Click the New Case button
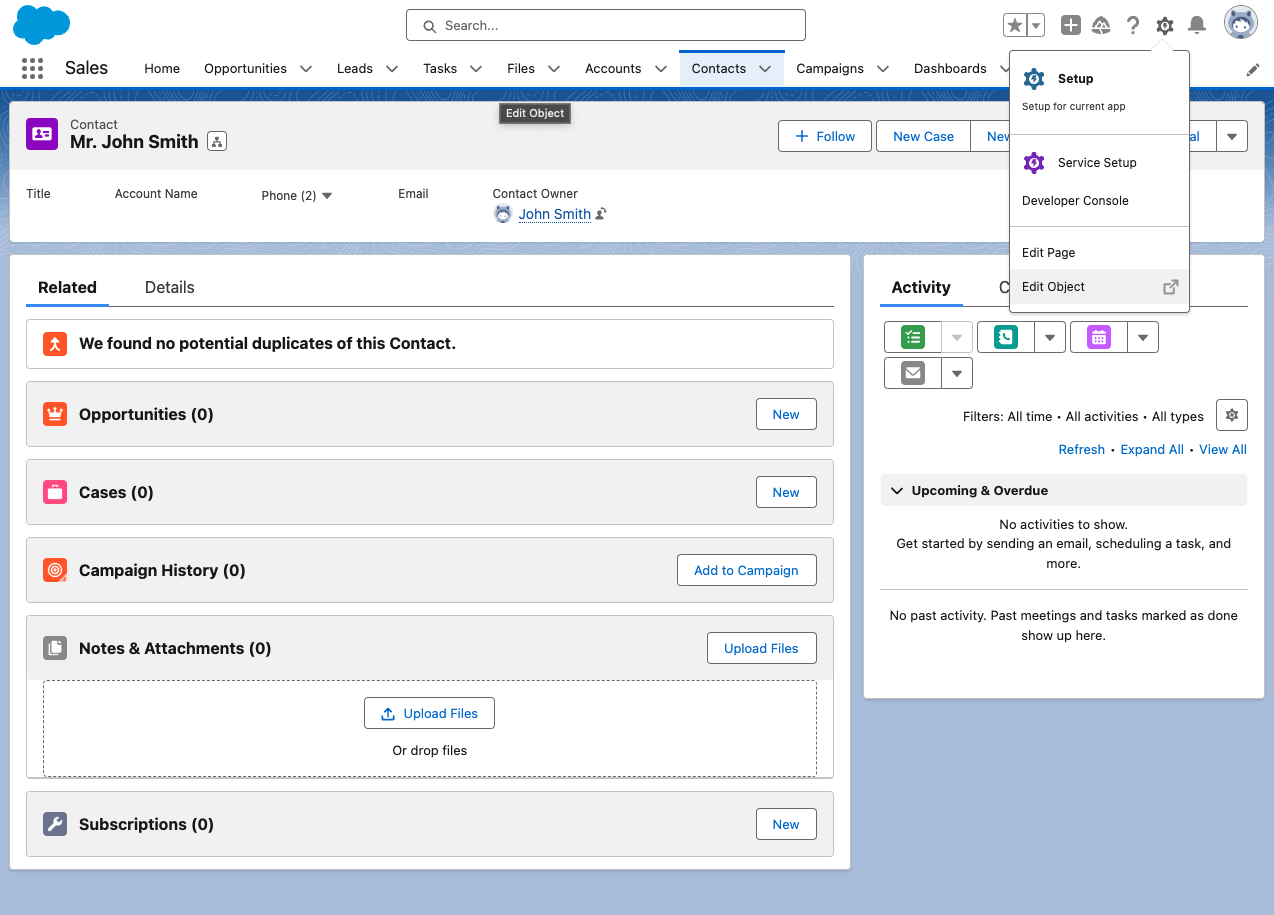This screenshot has height=915, width=1274. pos(923,137)
